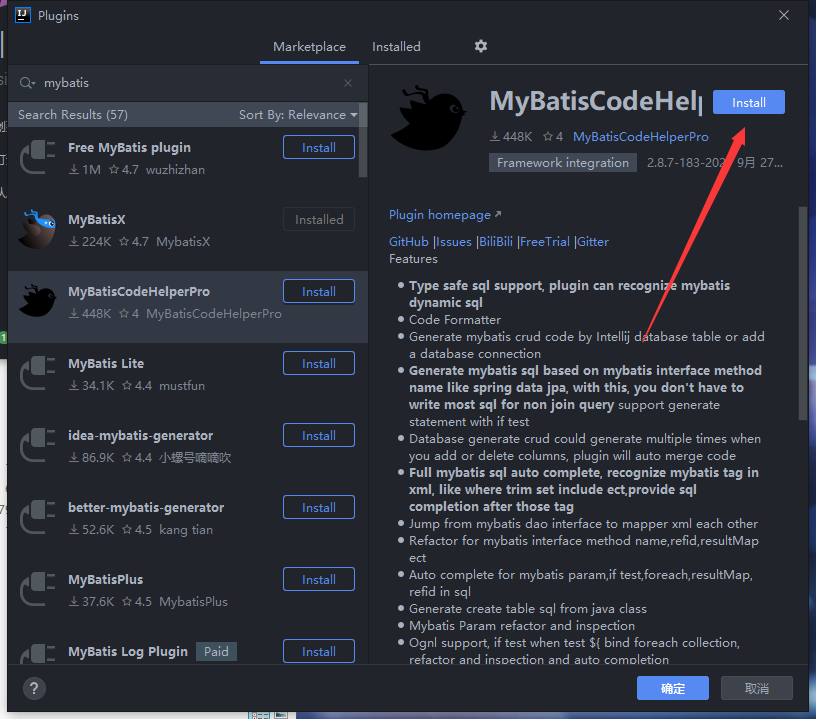This screenshot has width=816, height=719.
Task: Select the MyBatisX bird icon
Action: [x=37, y=229]
